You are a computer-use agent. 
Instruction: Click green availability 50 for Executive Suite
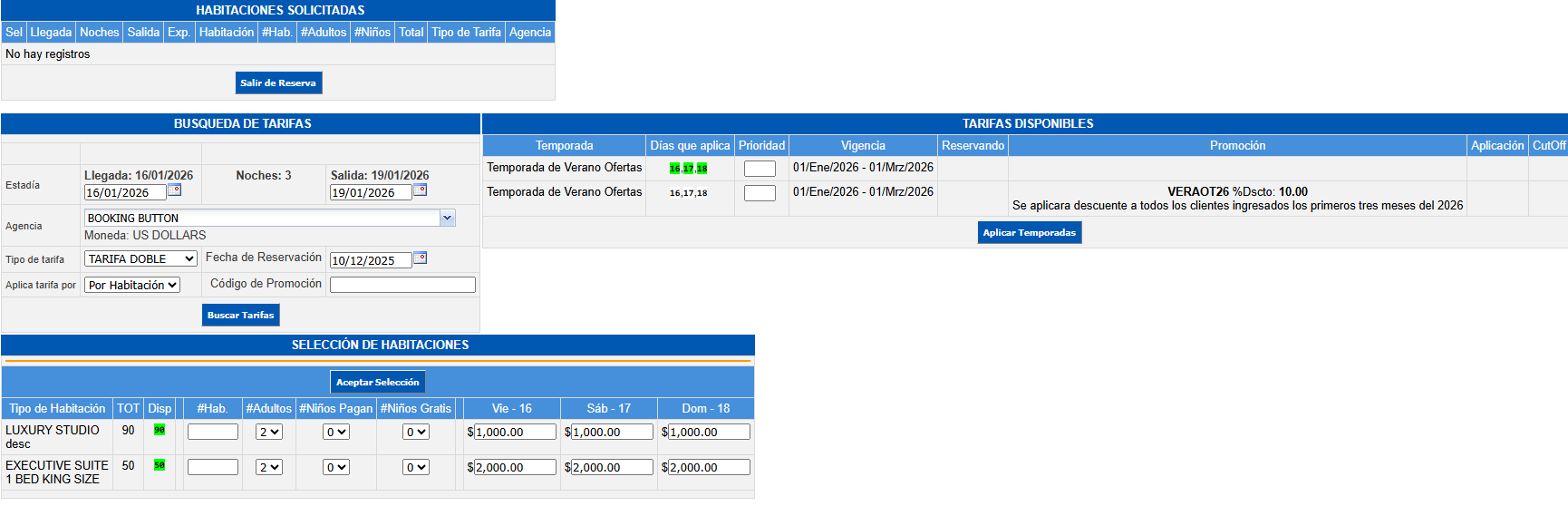click(x=160, y=465)
